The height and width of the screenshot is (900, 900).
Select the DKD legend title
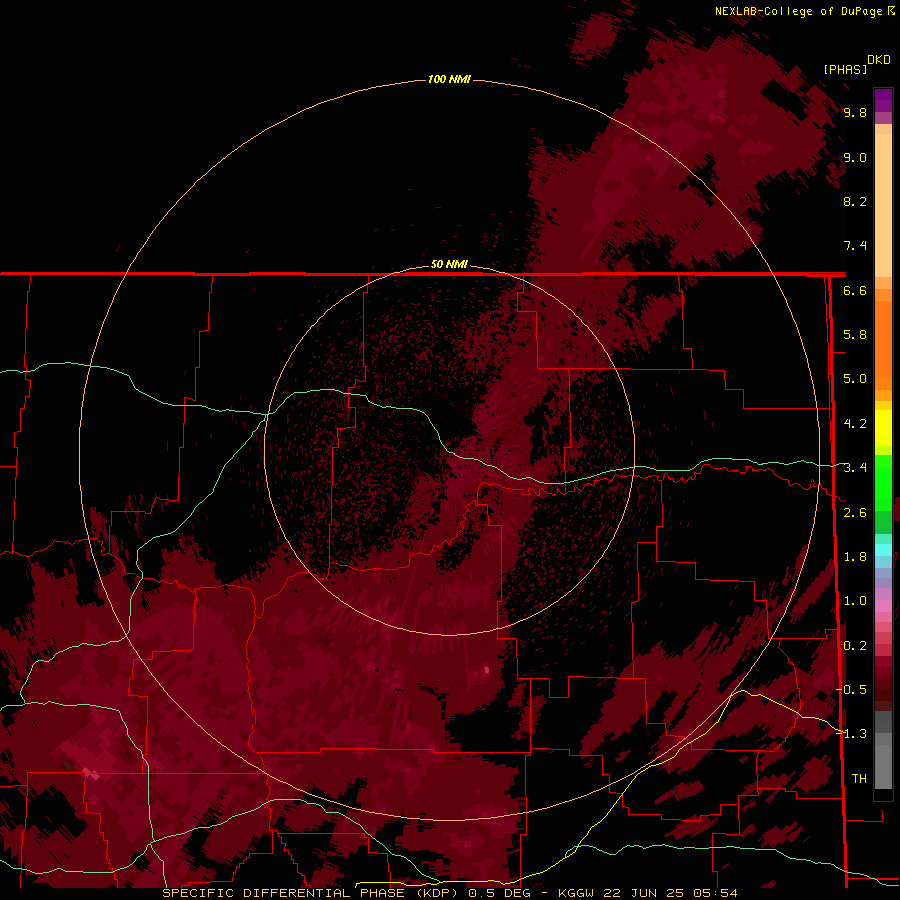[x=878, y=60]
